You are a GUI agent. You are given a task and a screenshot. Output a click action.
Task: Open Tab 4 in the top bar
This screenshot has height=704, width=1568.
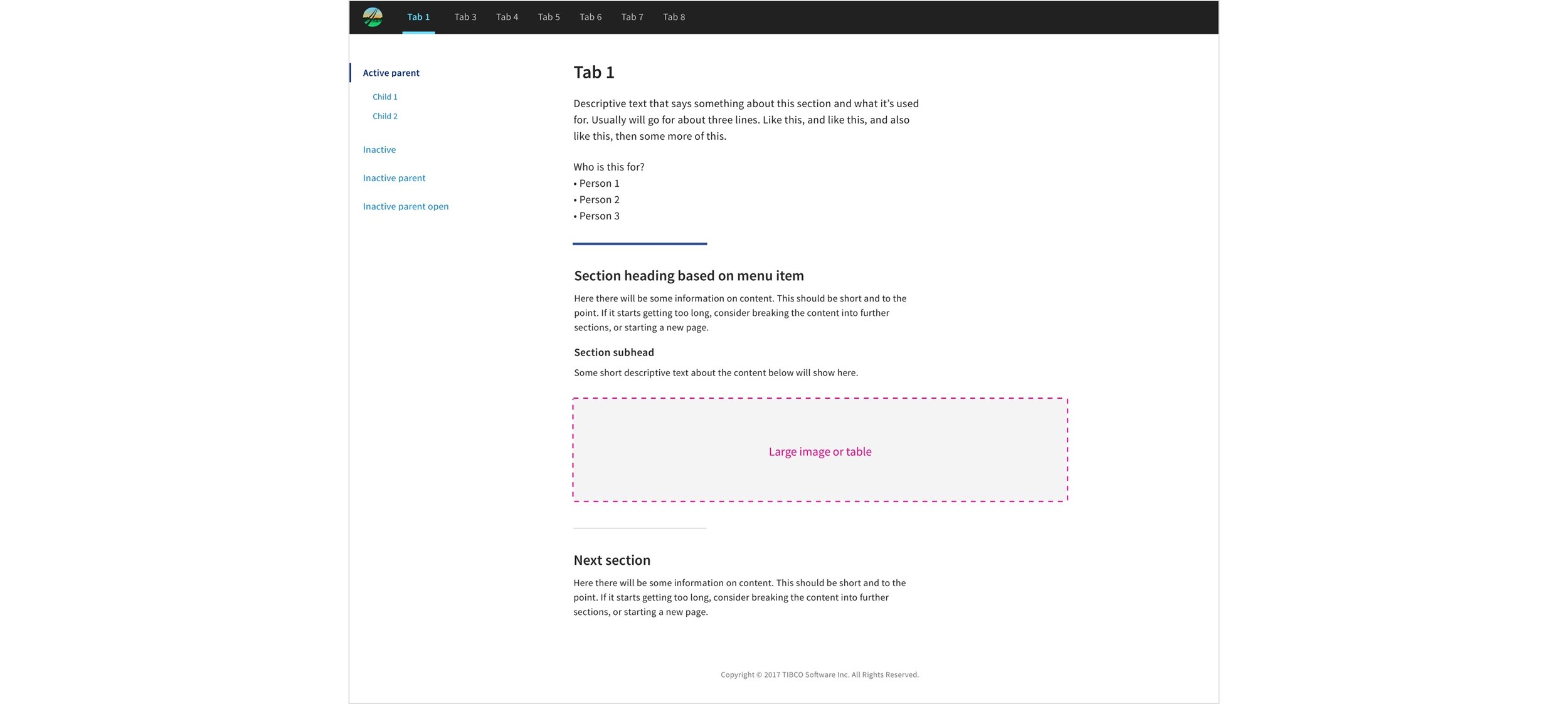(x=507, y=17)
